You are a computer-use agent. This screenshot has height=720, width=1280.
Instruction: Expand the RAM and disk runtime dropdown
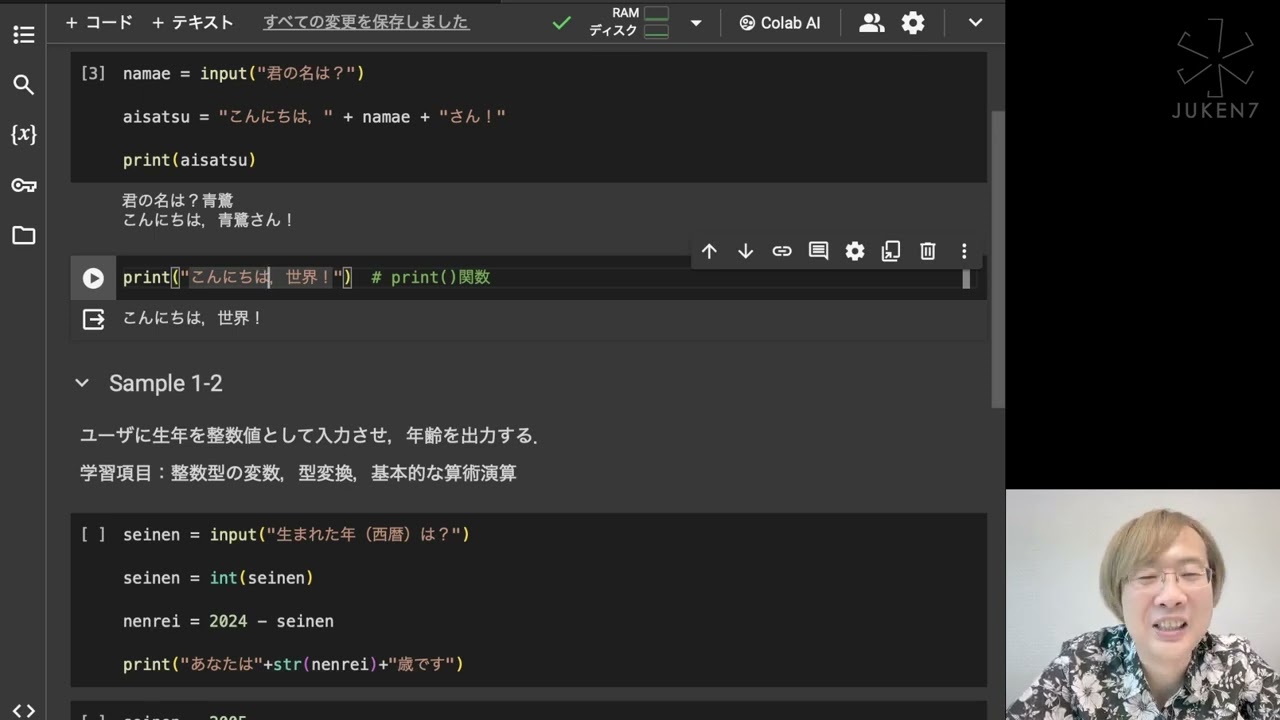point(696,23)
